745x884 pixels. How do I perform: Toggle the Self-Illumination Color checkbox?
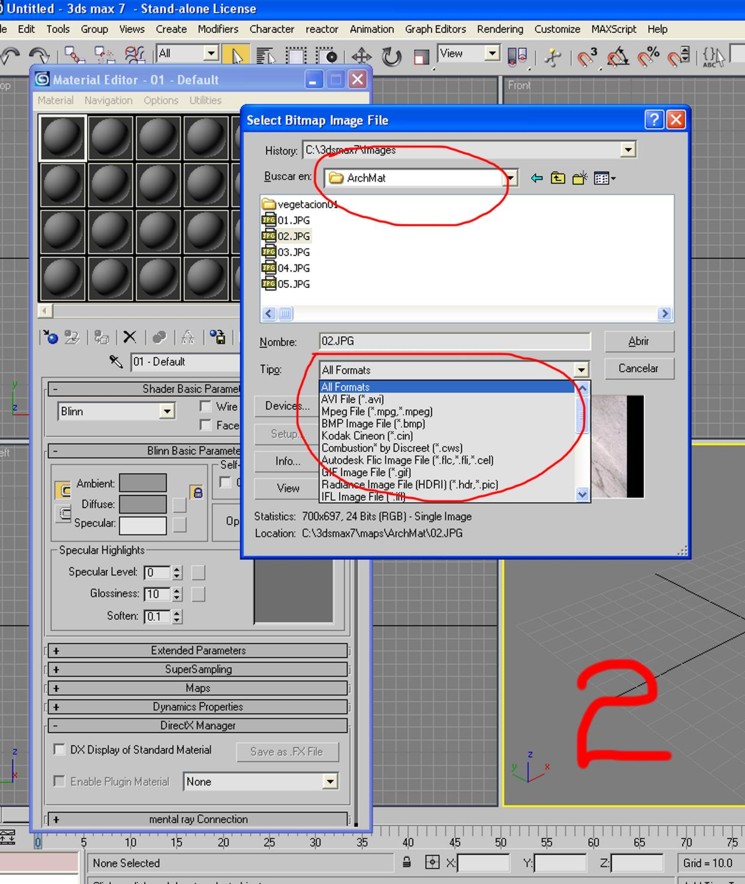pos(225,482)
